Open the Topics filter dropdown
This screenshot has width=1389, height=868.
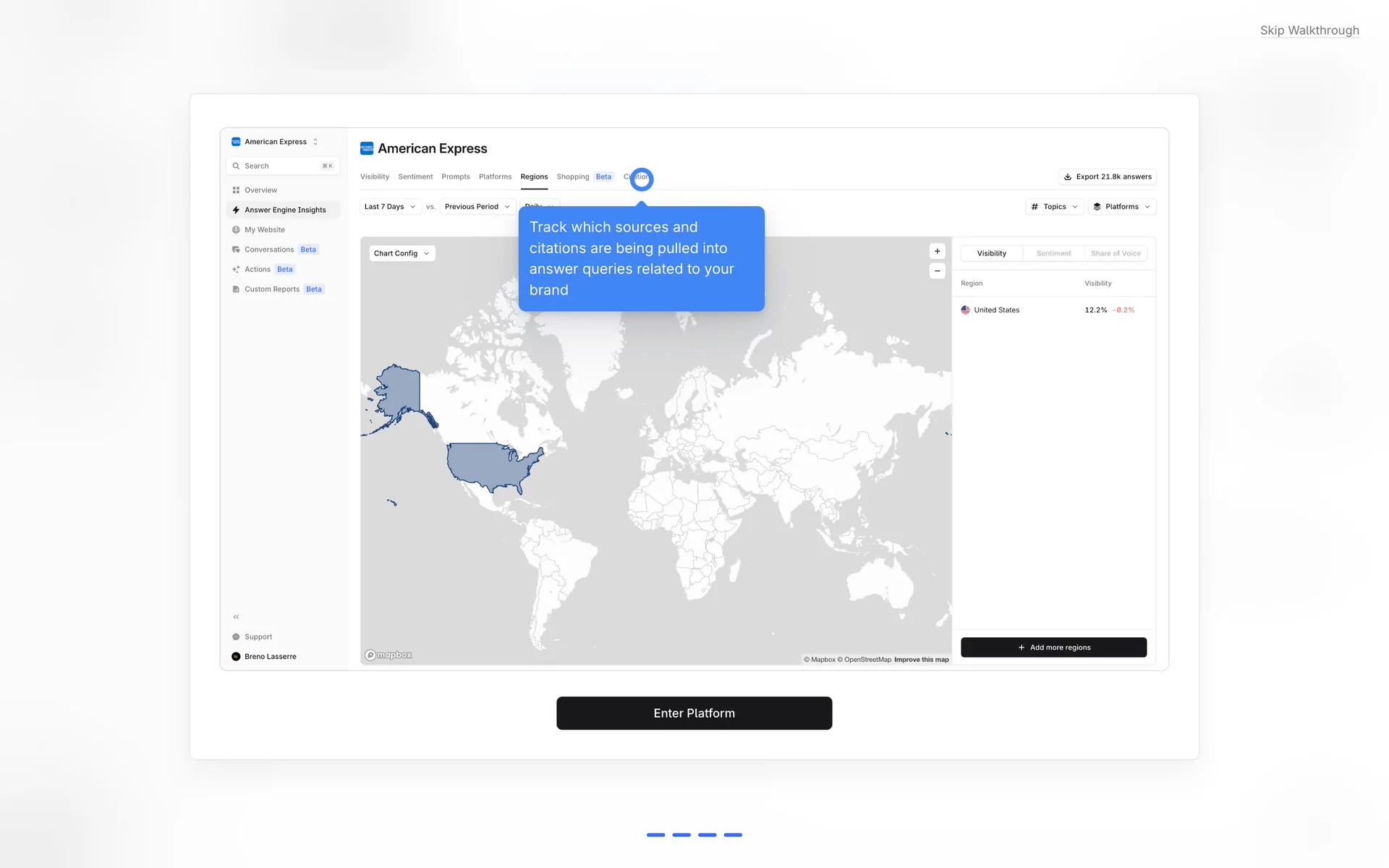(x=1054, y=207)
